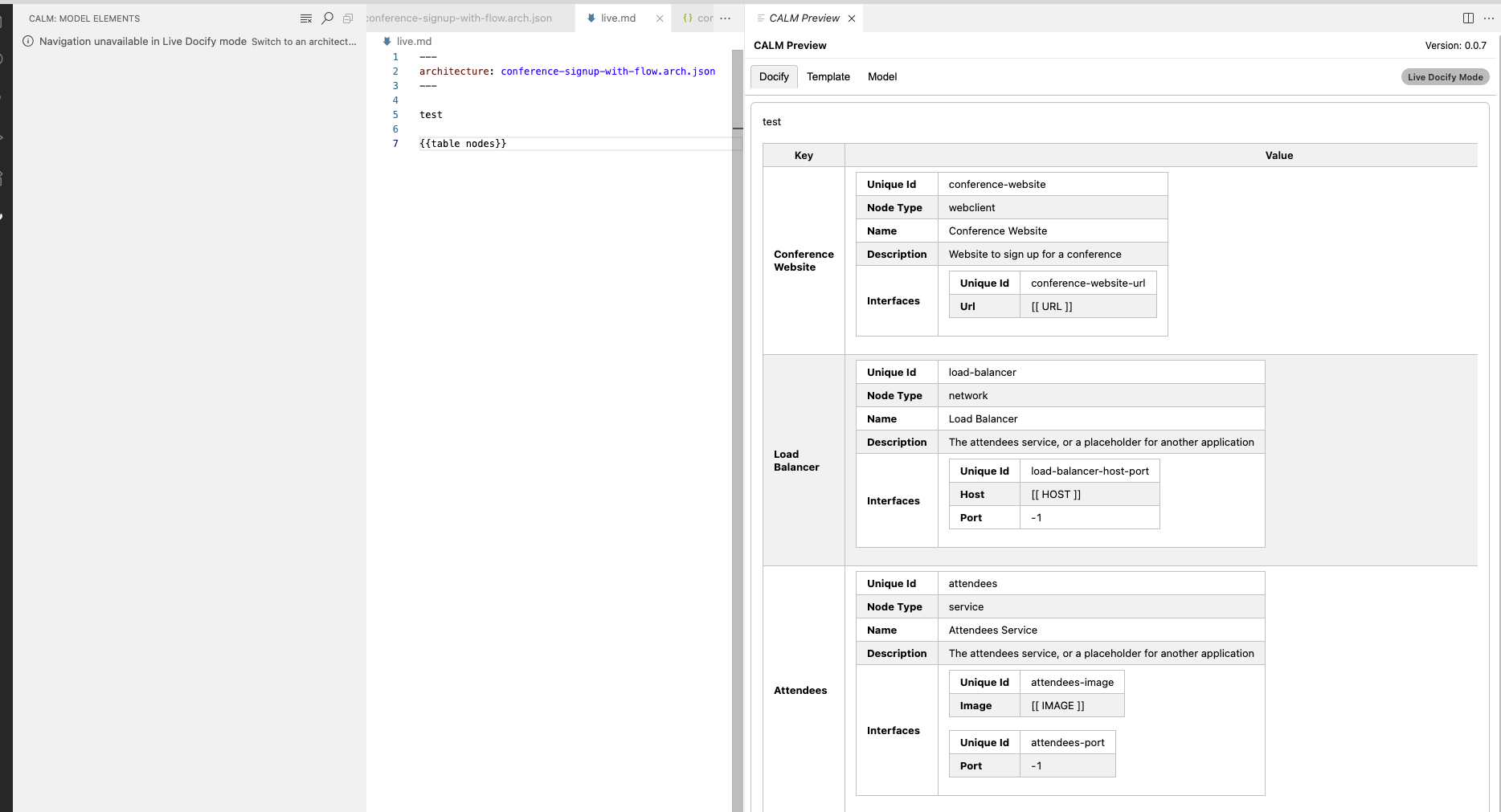
Task: Click the Live Docify Mode badge
Action: click(x=1445, y=77)
